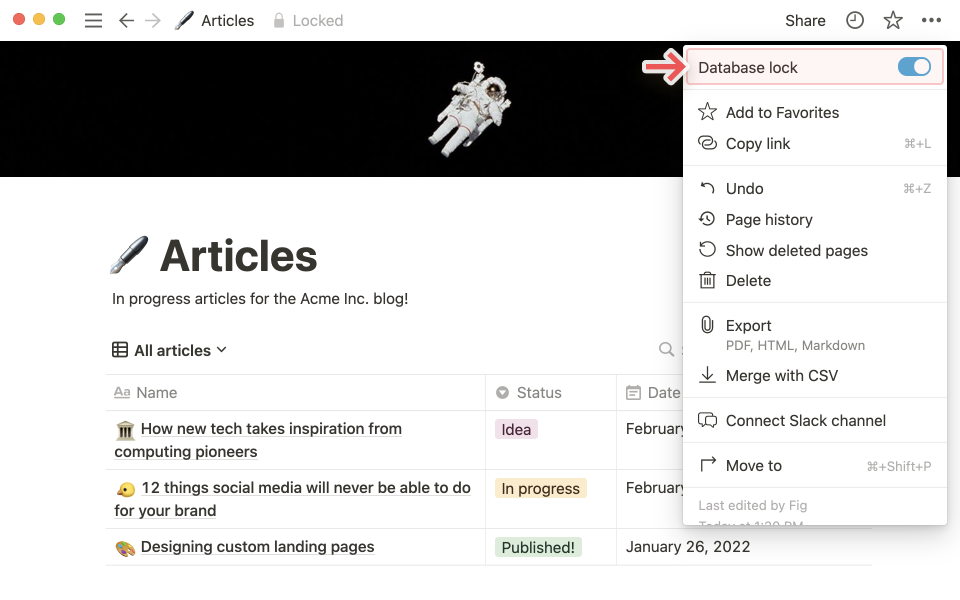Click the favorite star icon in top bar
Viewport: 960px width, 600px height.
click(x=893, y=20)
